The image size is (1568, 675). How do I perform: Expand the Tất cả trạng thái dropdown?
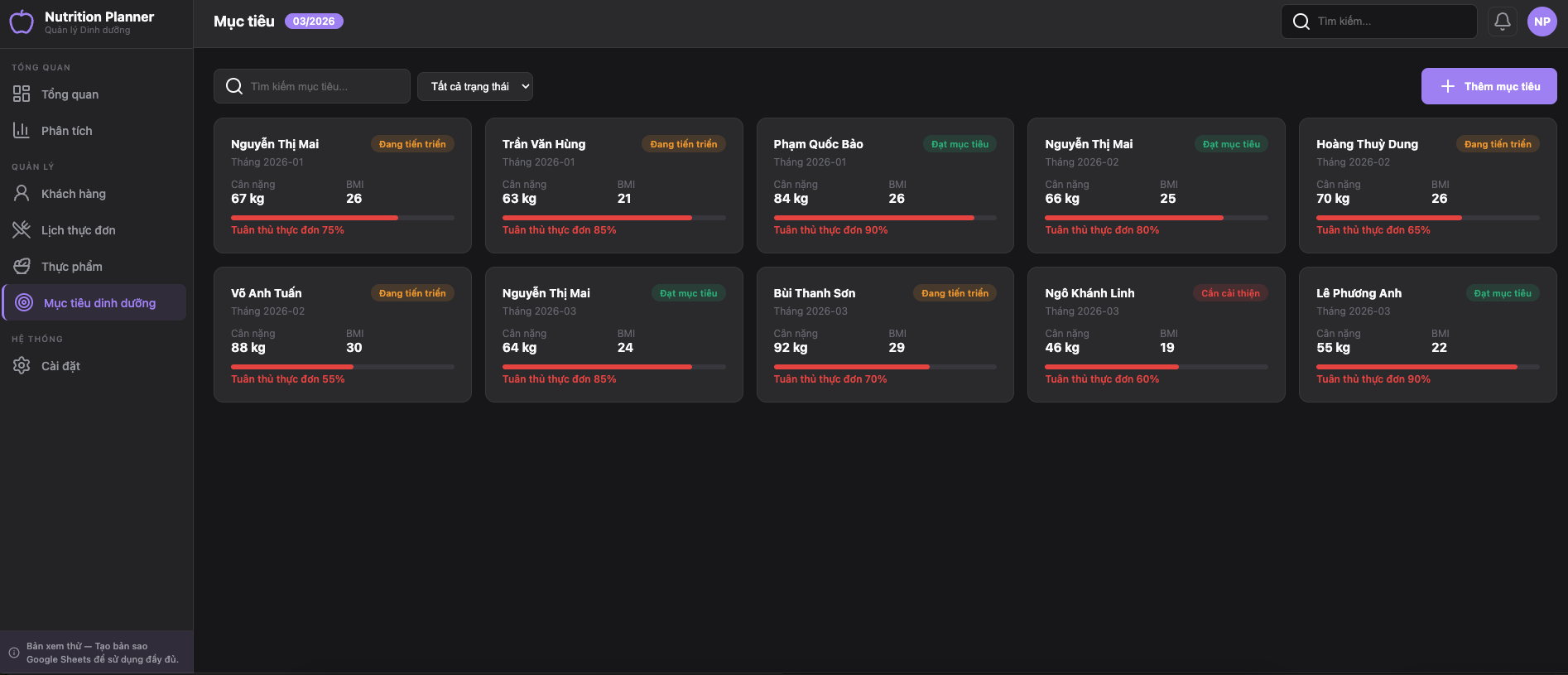point(474,86)
